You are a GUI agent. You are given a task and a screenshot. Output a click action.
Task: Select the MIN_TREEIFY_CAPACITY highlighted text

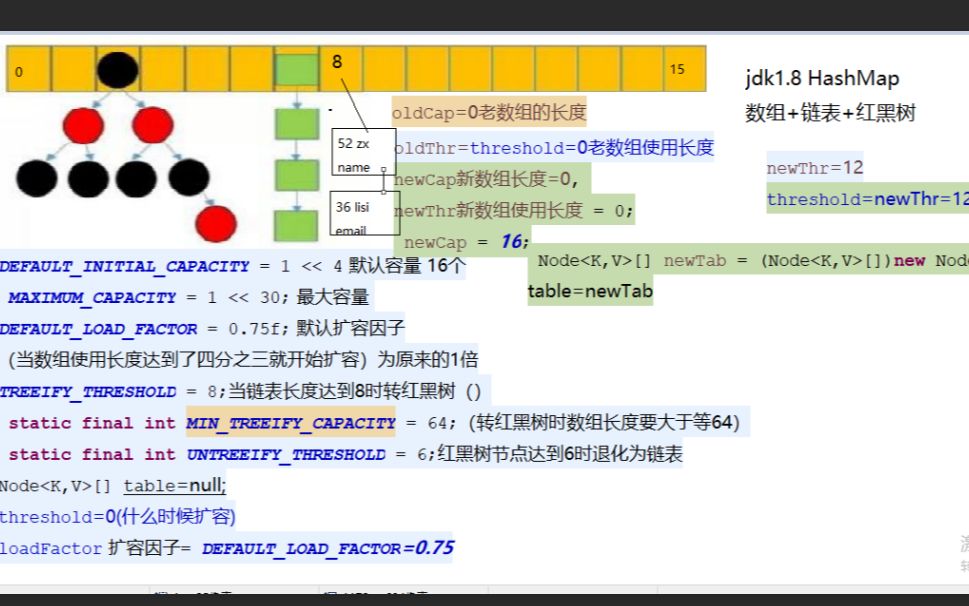[x=288, y=423]
